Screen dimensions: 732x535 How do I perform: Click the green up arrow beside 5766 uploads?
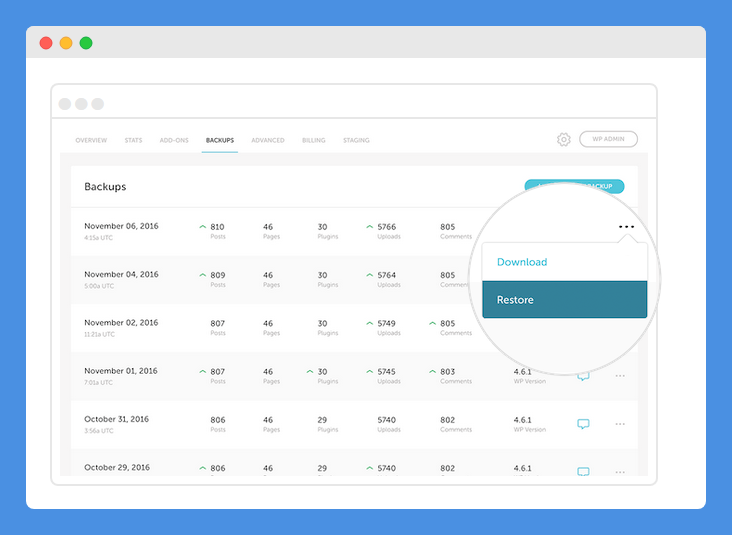370,226
